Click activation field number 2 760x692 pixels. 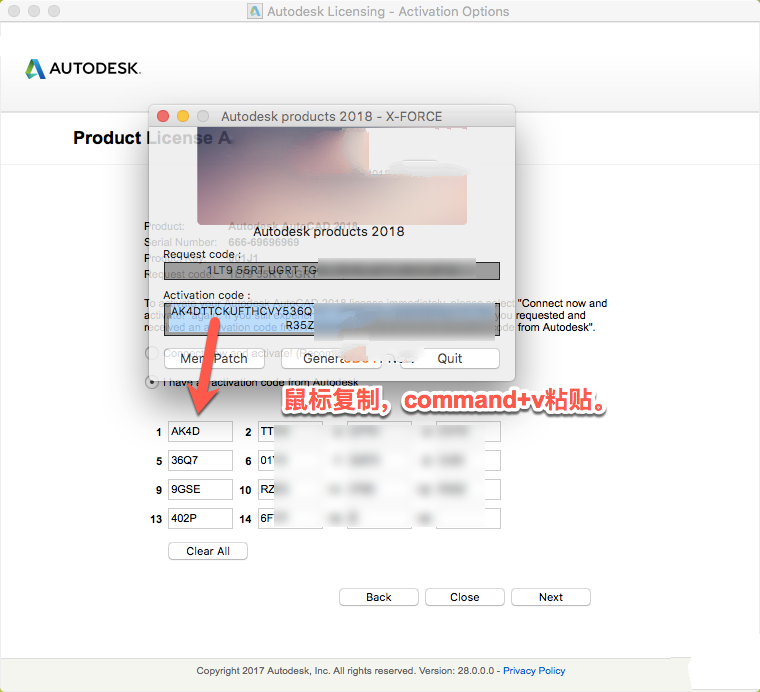click(x=290, y=431)
